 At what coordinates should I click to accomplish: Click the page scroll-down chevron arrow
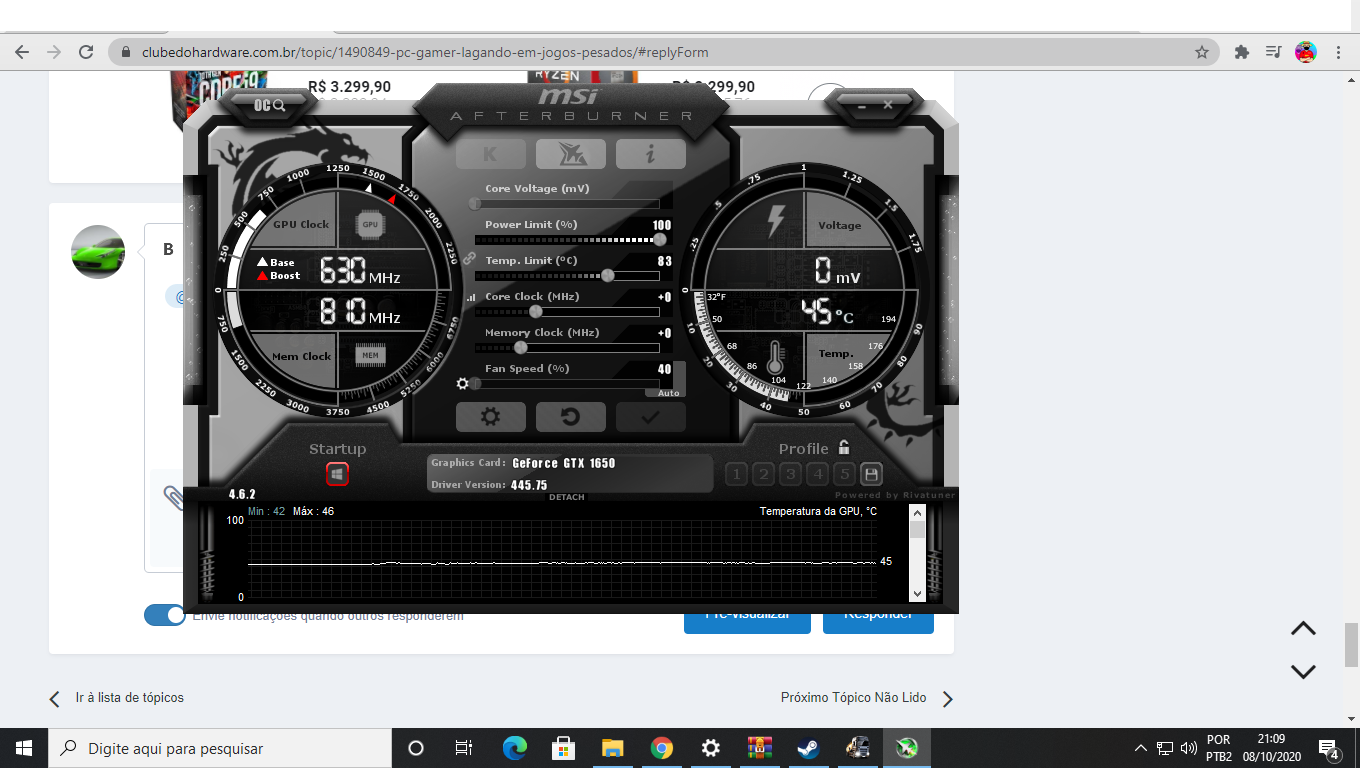point(1303,672)
